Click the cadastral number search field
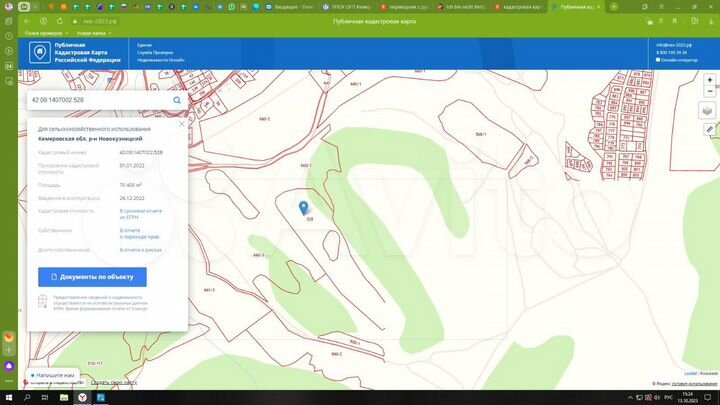 point(101,100)
